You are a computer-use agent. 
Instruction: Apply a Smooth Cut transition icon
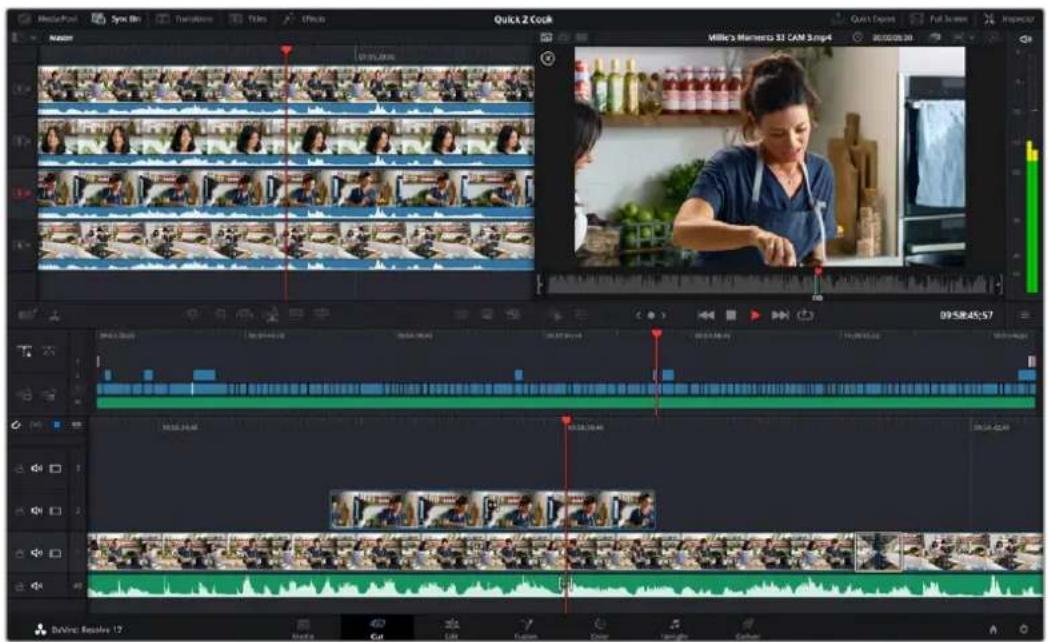click(x=513, y=314)
